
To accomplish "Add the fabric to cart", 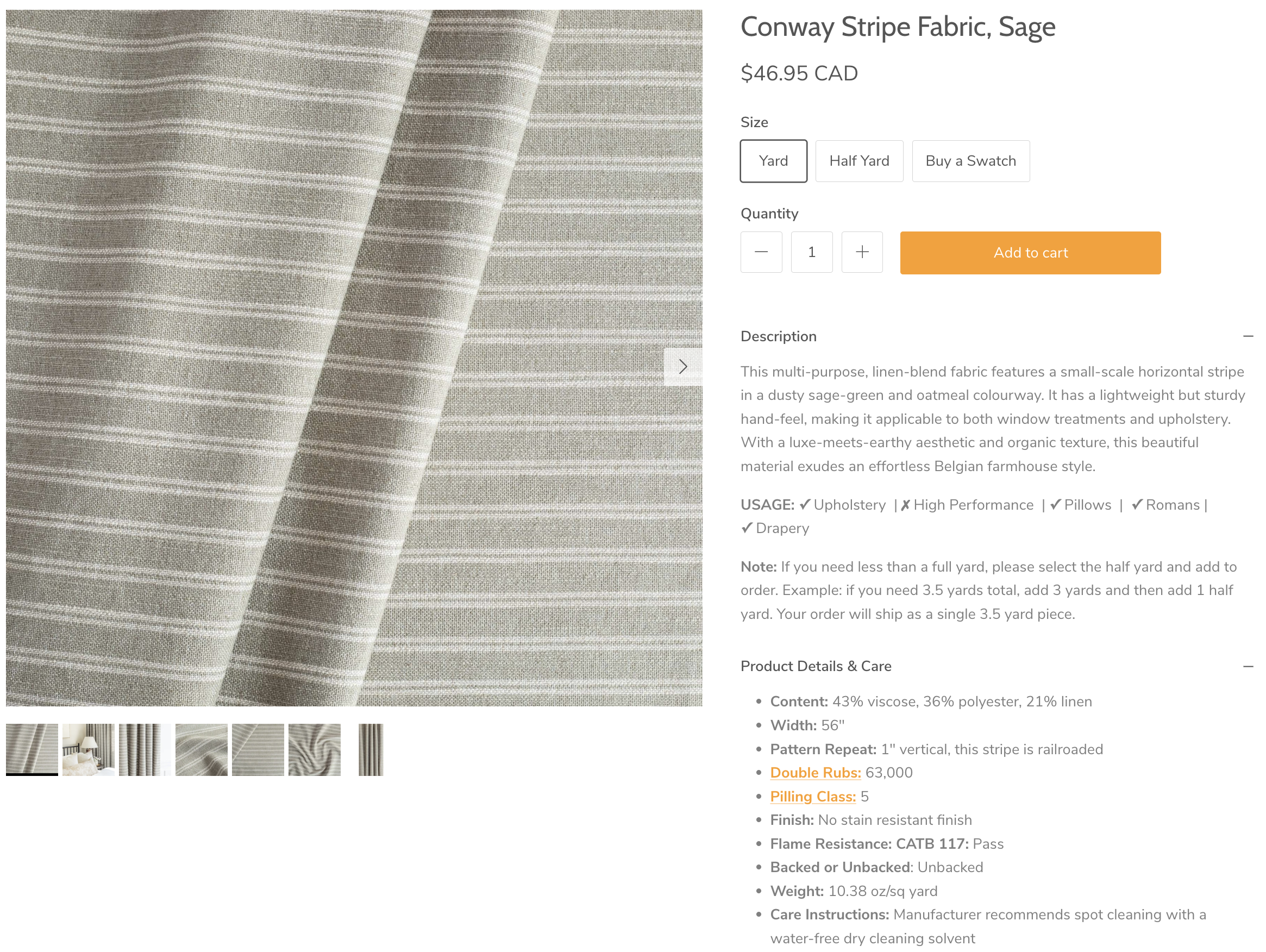I will click(1030, 253).
